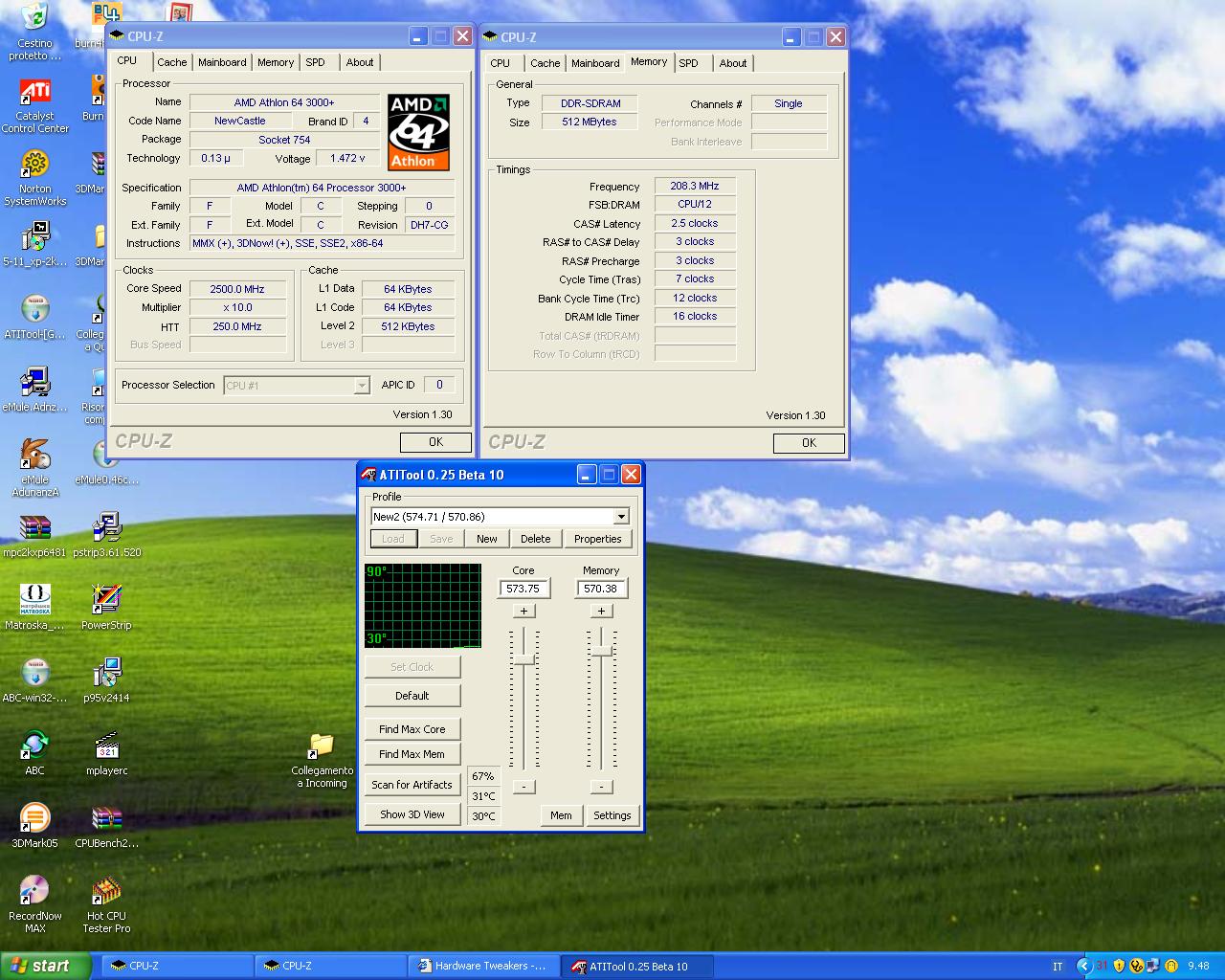This screenshot has width=1225, height=980.
Task: Click the ATITool temperature graph
Action: [423, 606]
